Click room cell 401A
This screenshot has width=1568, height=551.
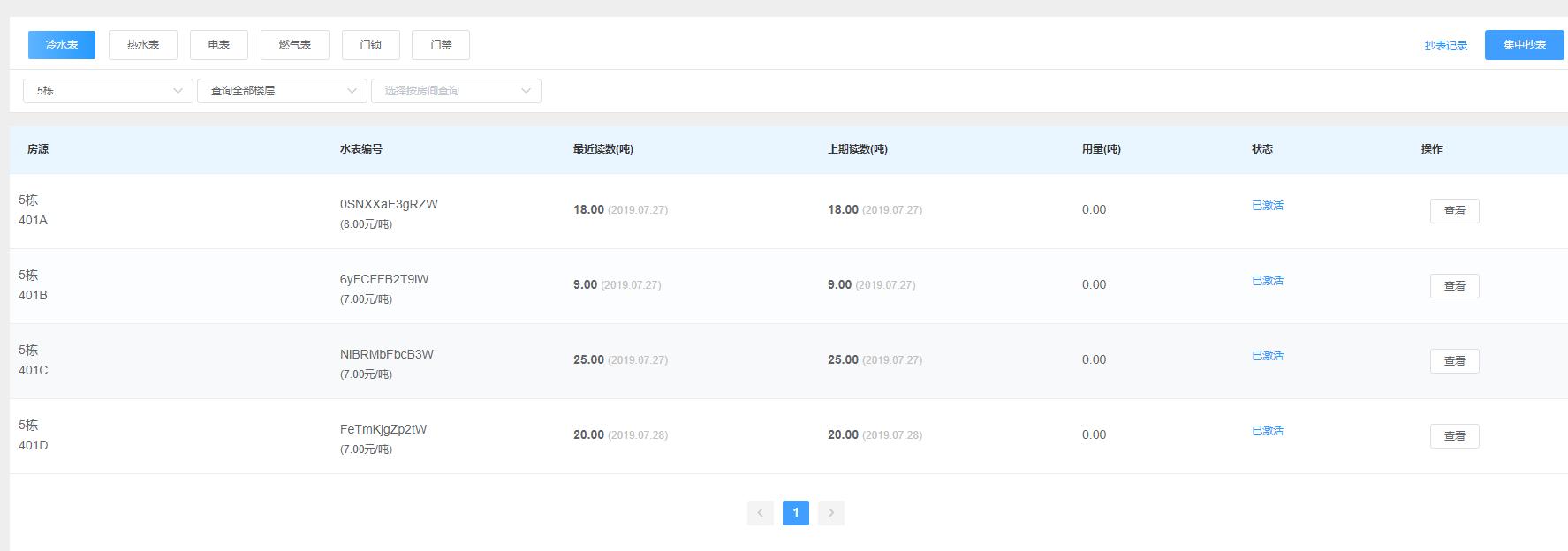(34, 220)
